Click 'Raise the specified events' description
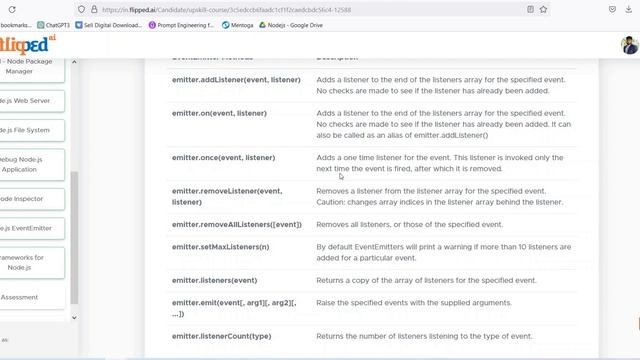Image resolution: width=640 pixels, height=360 pixels. click(414, 303)
